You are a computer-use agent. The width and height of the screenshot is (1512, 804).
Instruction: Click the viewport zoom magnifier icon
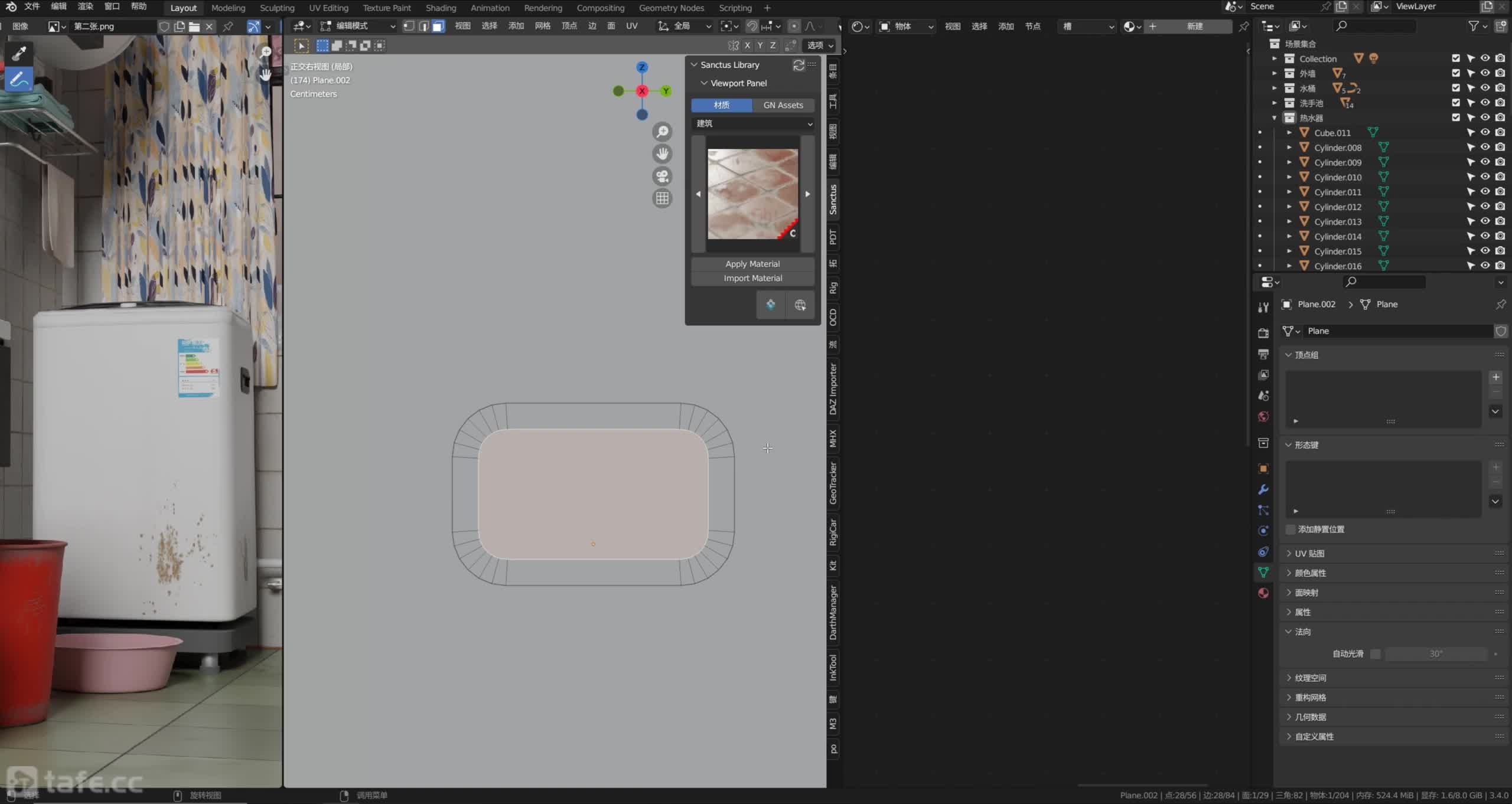pos(663,132)
